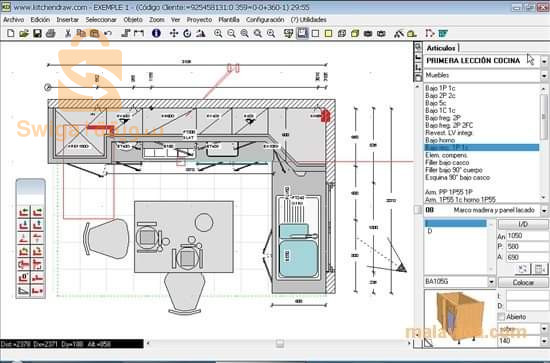
Task: Click the Paste clipboard icon
Action: pyautogui.click(x=94, y=33)
